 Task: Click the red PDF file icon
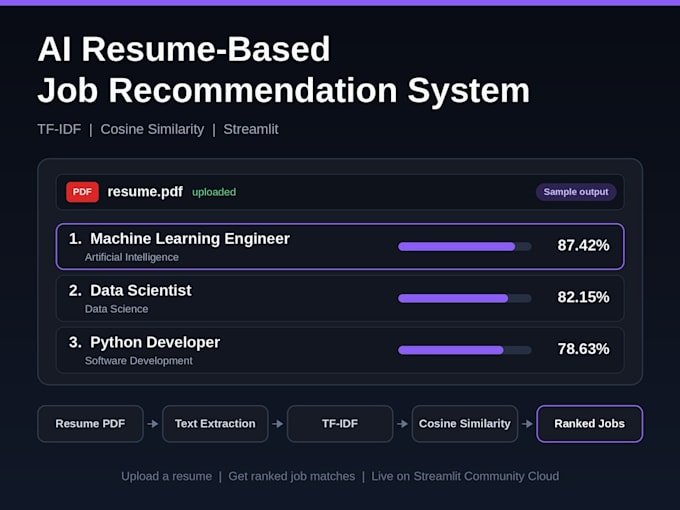coord(82,192)
